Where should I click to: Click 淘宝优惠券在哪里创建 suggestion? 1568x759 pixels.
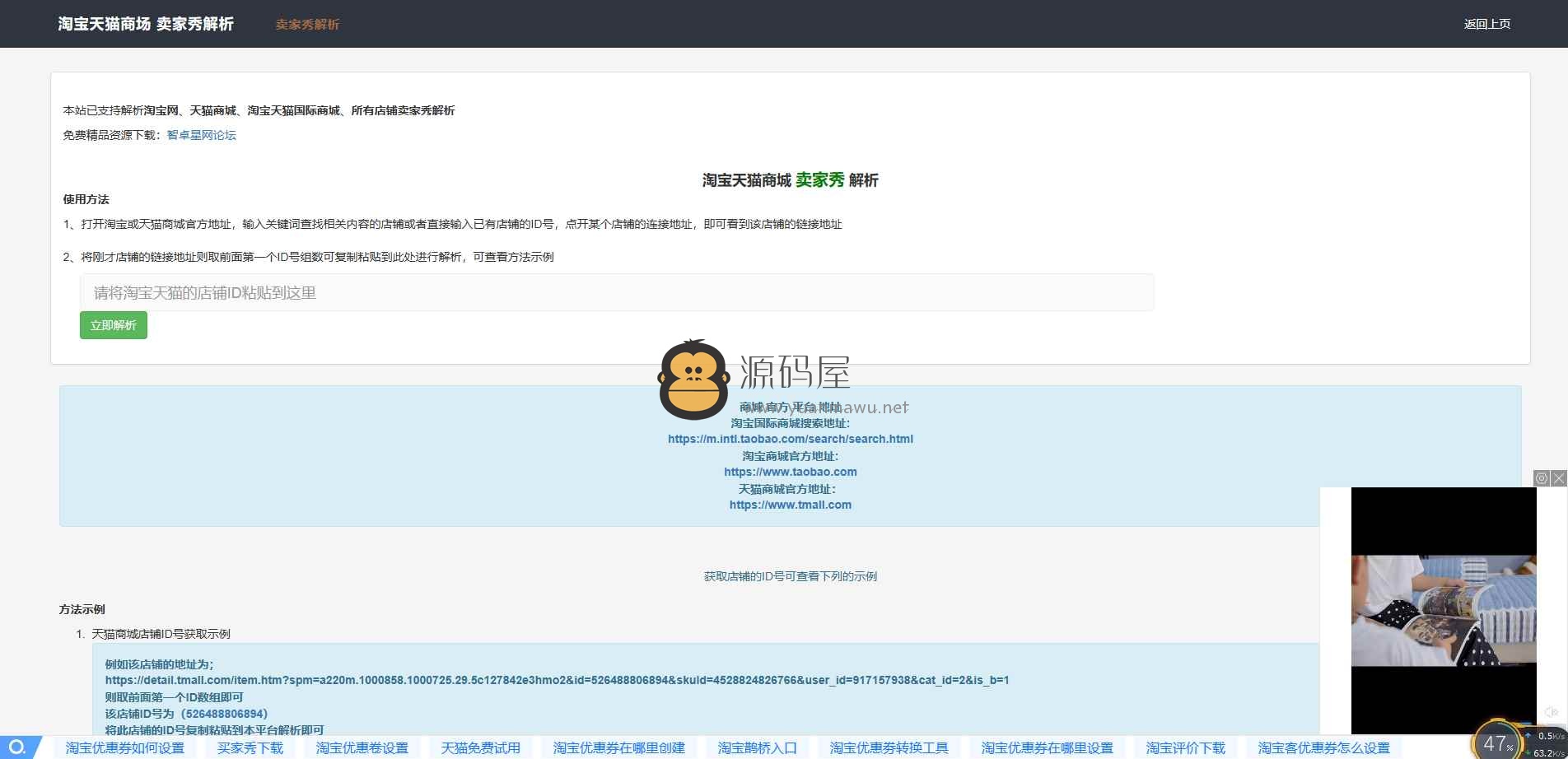point(619,747)
